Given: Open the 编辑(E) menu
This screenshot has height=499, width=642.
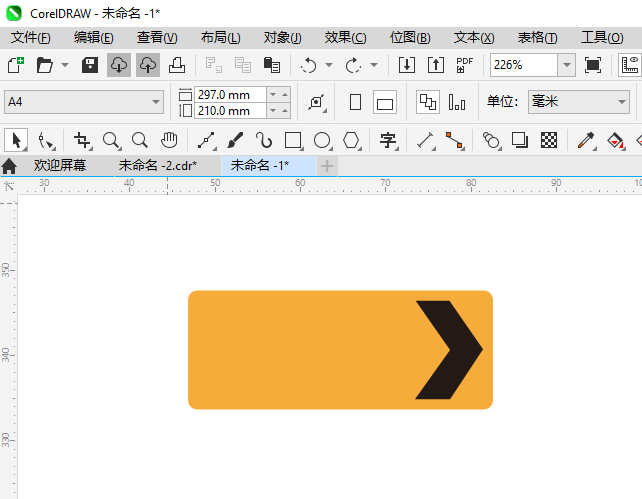Looking at the screenshot, I should (x=94, y=38).
